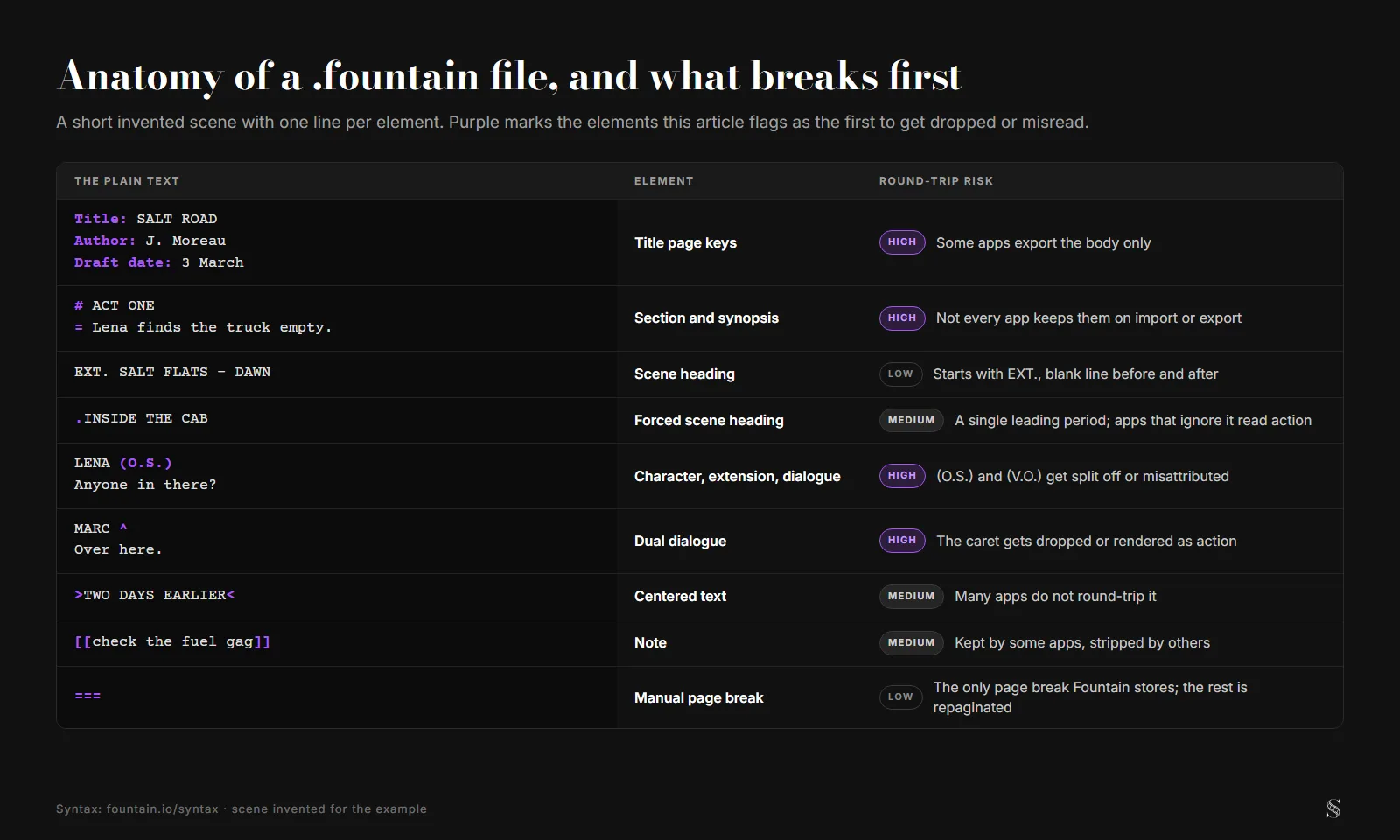This screenshot has width=1400, height=840.
Task: Click the HIGH badge in Title page keys row
Action: pyautogui.click(x=902, y=242)
